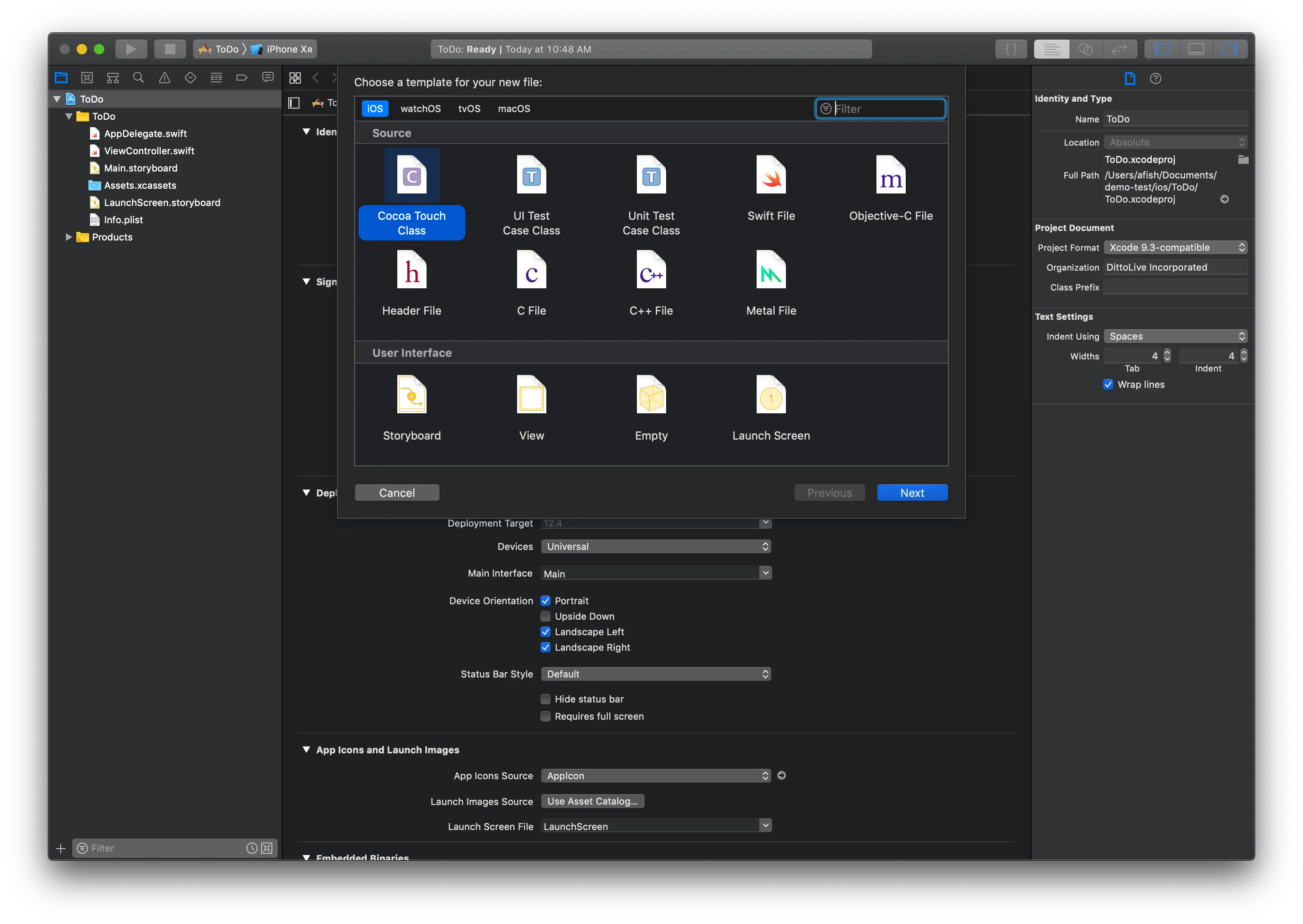Select the Launch Screen template
Image resolution: width=1303 pixels, height=924 pixels.
tap(771, 409)
